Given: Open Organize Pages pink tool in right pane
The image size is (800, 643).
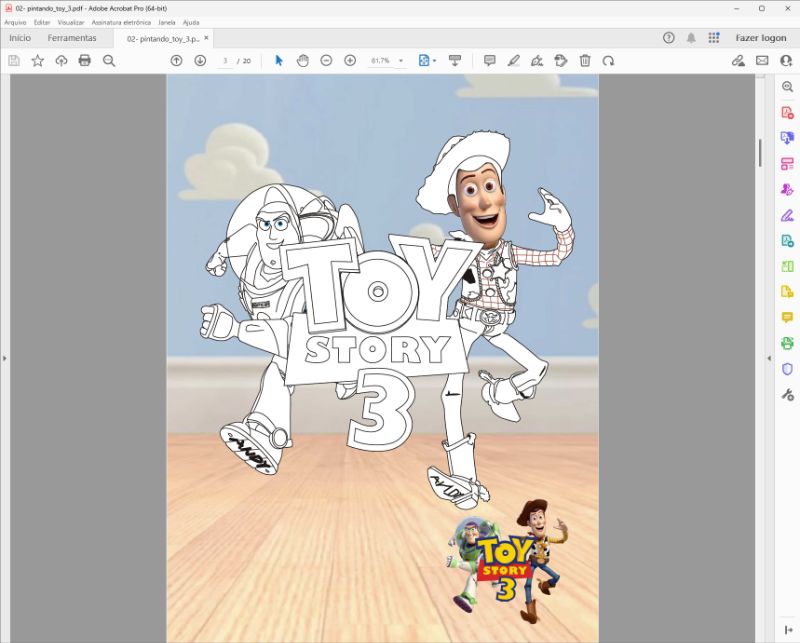Looking at the screenshot, I should (x=787, y=164).
